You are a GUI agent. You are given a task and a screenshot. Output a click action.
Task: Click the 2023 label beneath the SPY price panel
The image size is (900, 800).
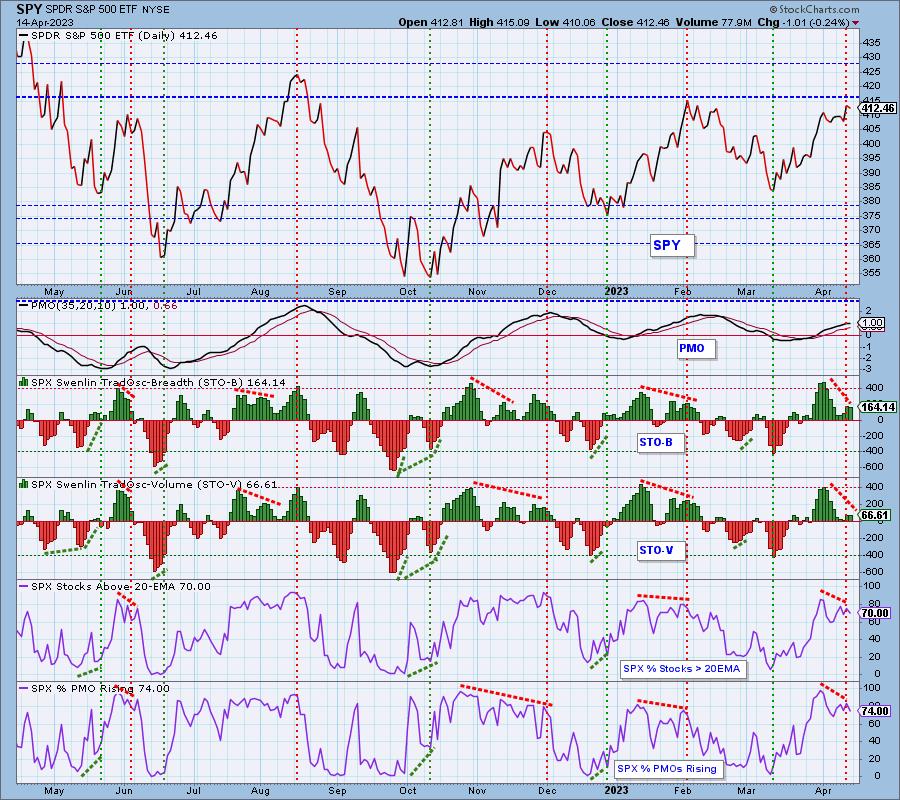click(x=616, y=291)
